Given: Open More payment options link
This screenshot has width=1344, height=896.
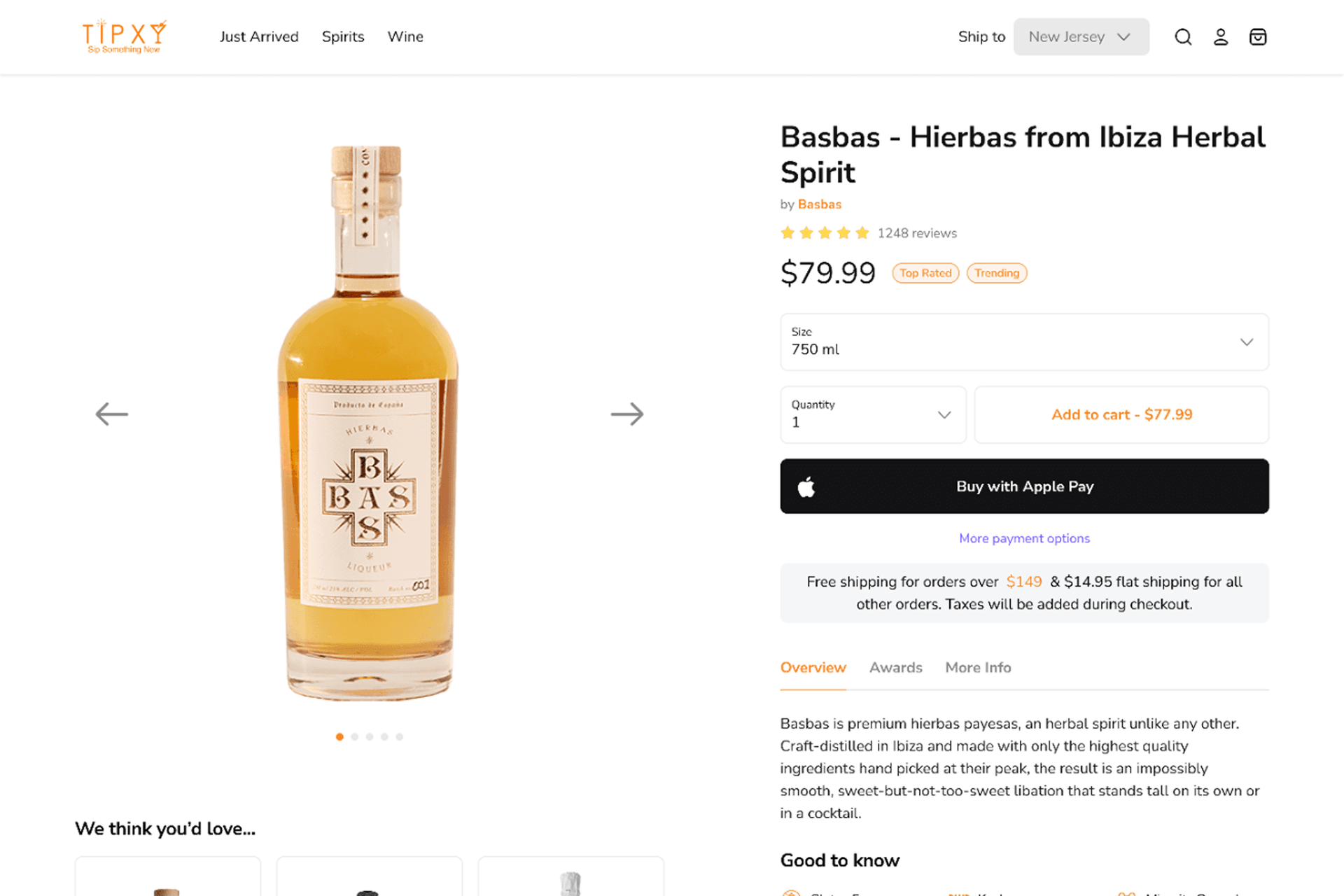Looking at the screenshot, I should [x=1024, y=538].
